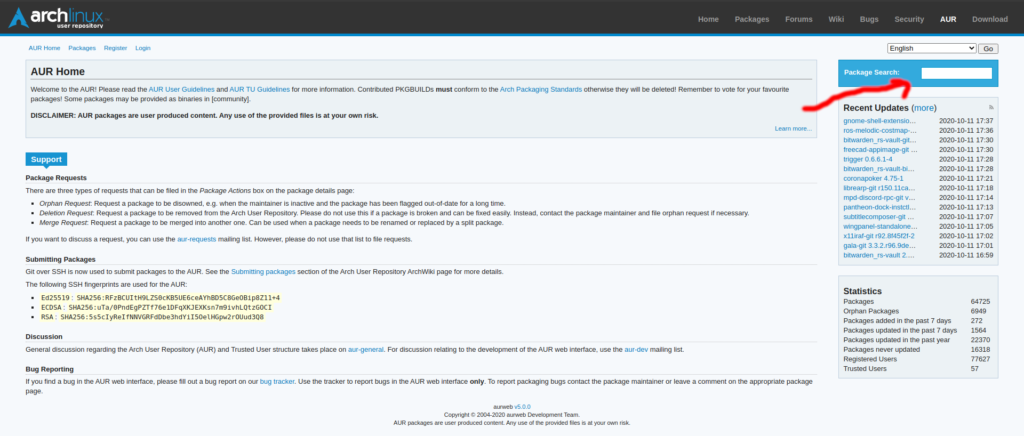Open the subtitlecomposer-git package link
This screenshot has width=1024, height=436.
point(880,217)
